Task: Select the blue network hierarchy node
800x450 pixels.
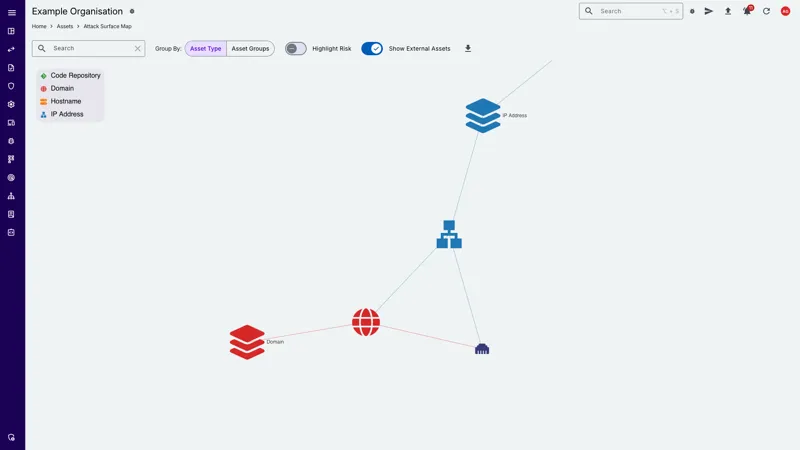Action: click(x=449, y=234)
